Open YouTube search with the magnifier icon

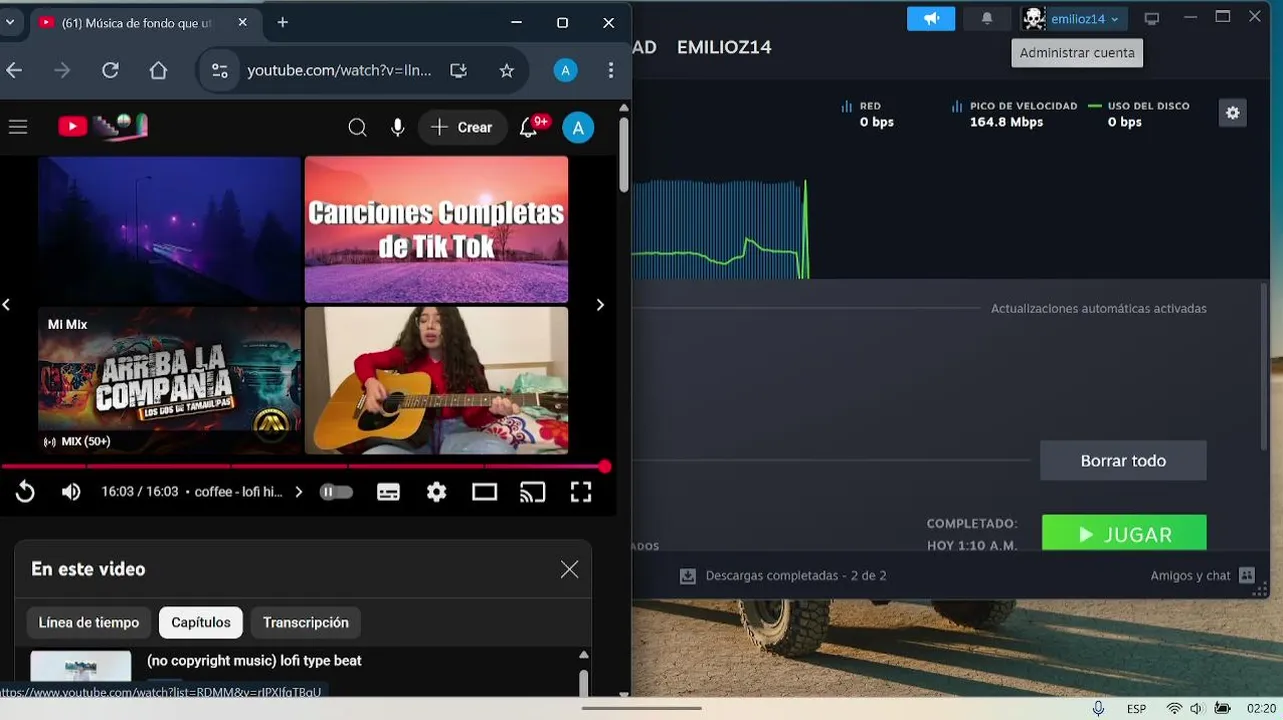click(x=357, y=127)
